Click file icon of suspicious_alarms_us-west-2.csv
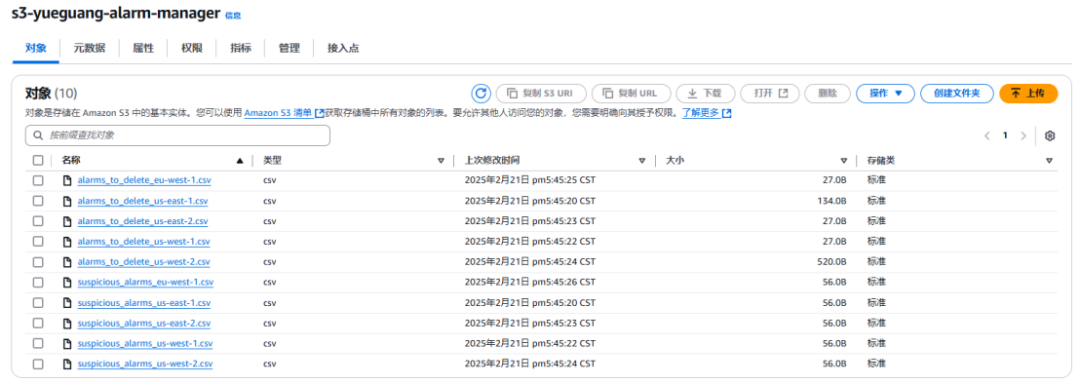Screen dimensions: 1080x383 67,364
